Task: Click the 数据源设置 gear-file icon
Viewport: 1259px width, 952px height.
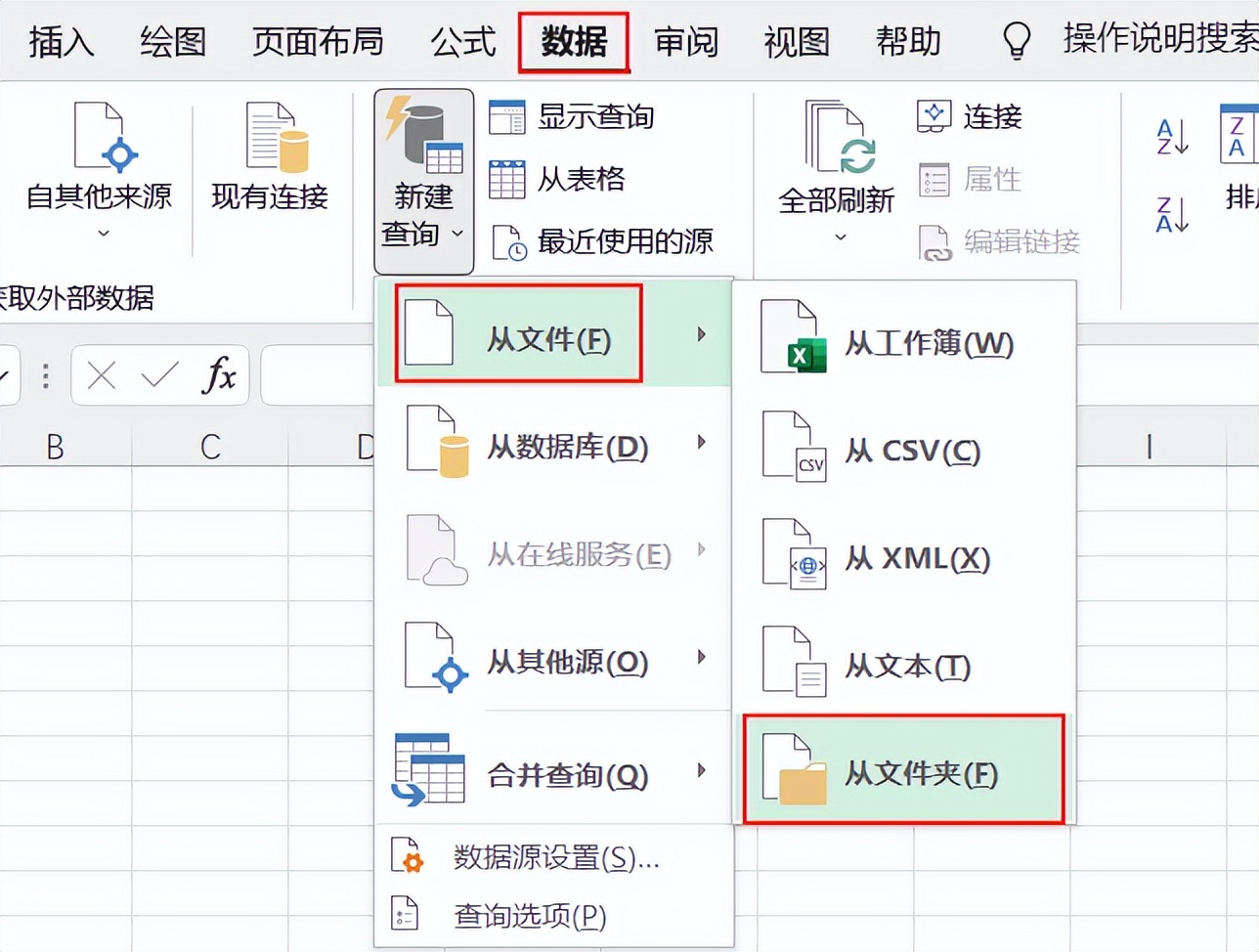Action: pyautogui.click(x=407, y=855)
